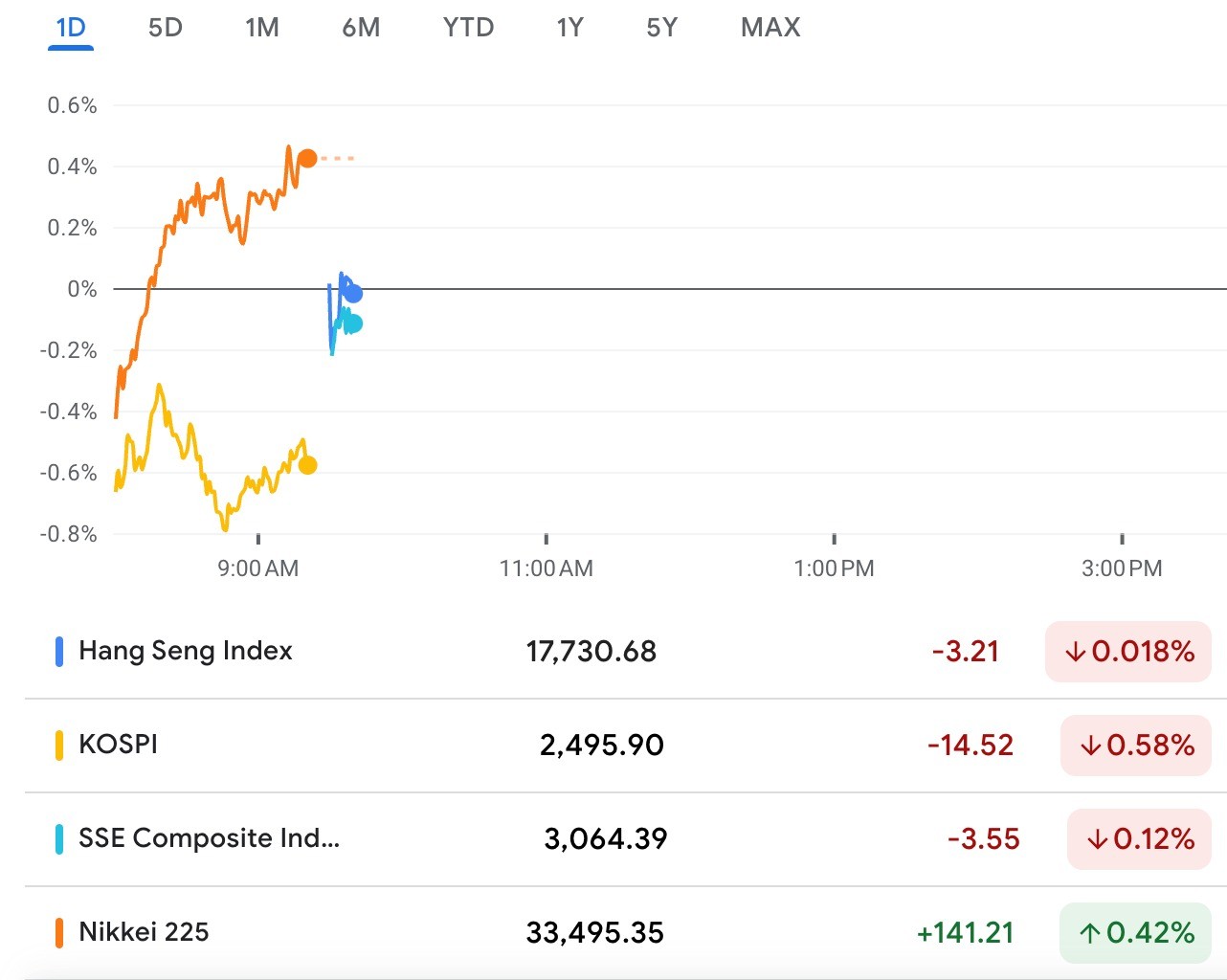Click the orange Nikkei endpoint dot on chart
This screenshot has height=980, width=1227.
[x=307, y=159]
